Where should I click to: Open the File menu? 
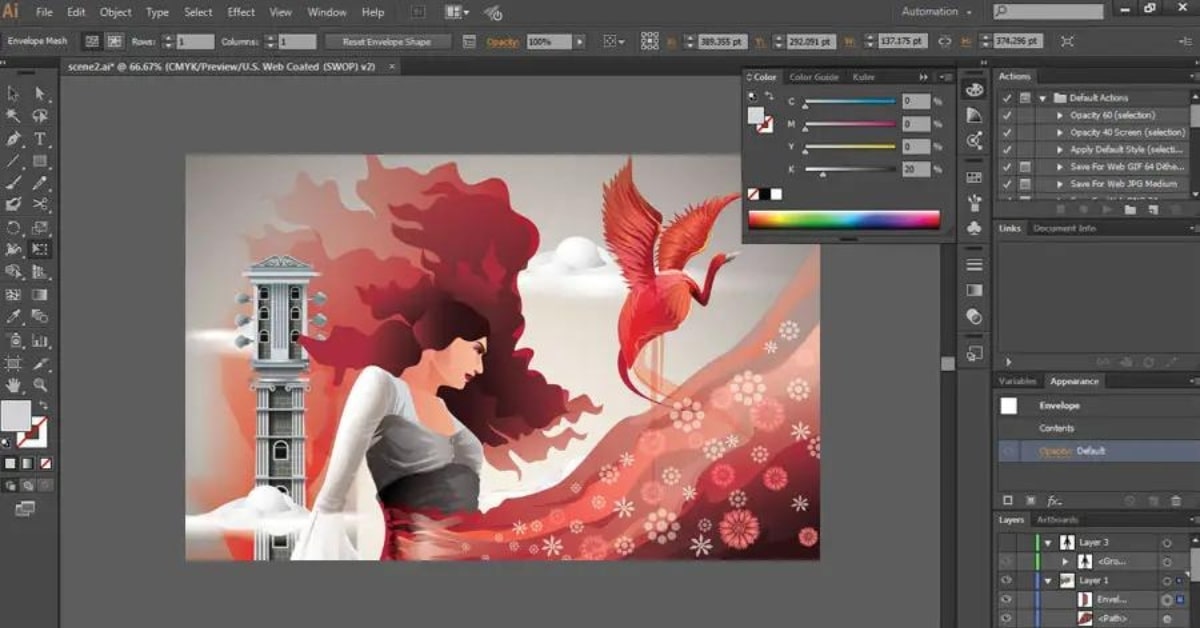[44, 12]
